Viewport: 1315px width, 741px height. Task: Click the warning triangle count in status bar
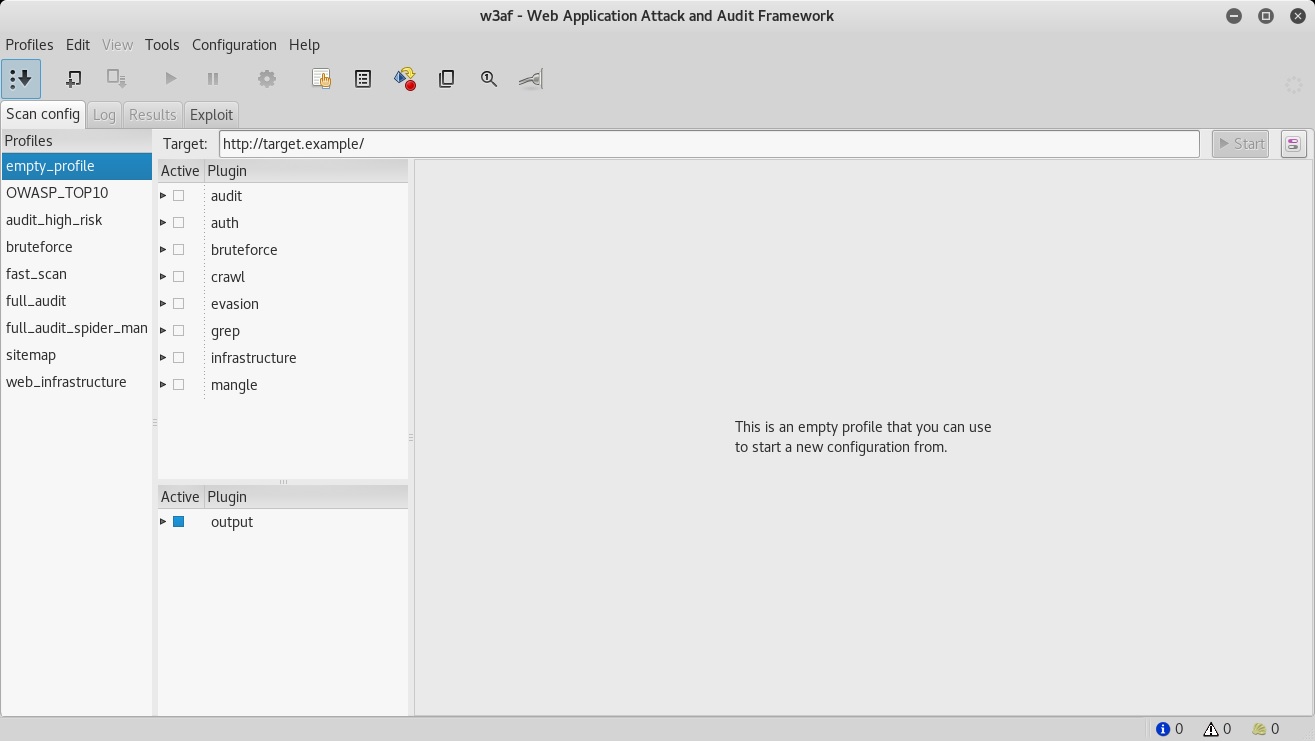pos(1211,729)
